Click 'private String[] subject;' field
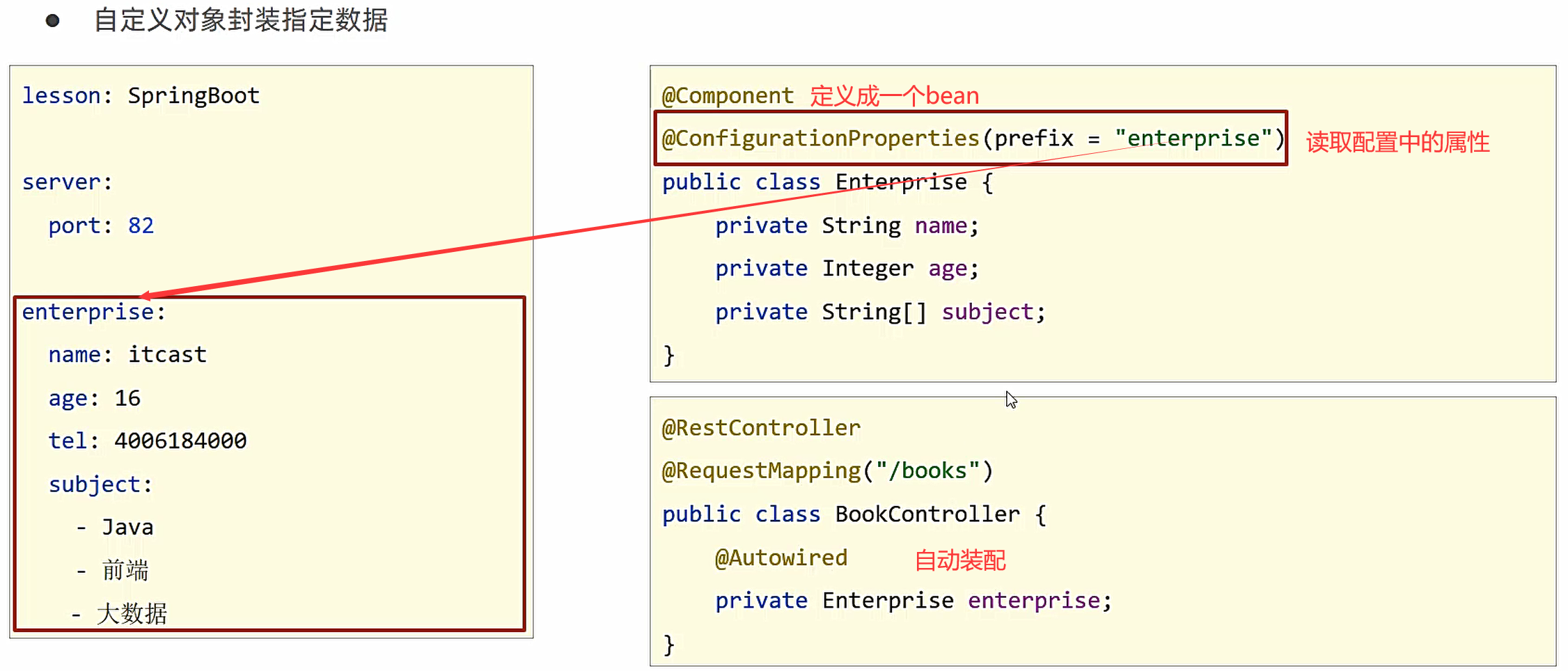The width and height of the screenshot is (1568, 671). tap(881, 313)
